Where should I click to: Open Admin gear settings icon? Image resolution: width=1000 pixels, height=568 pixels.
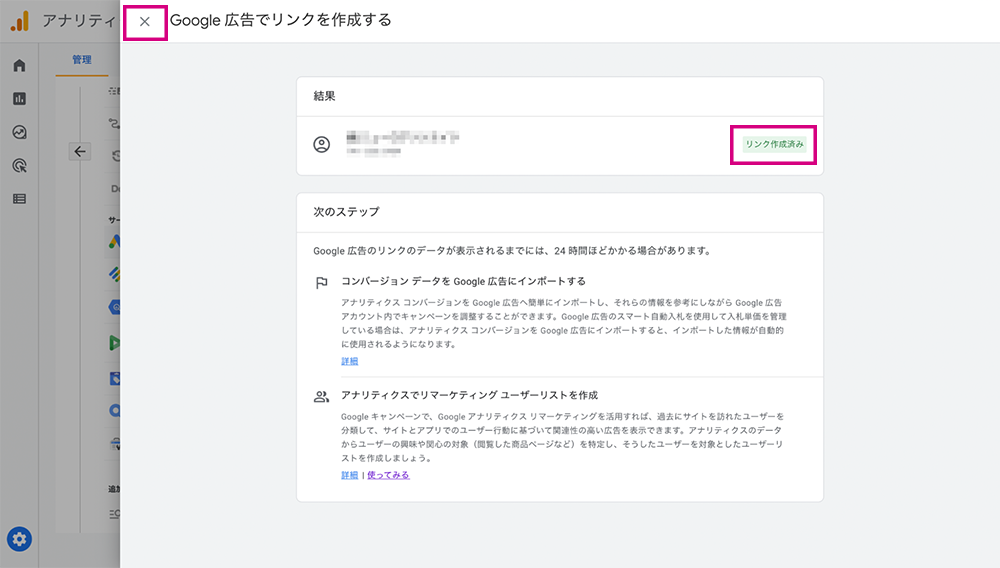pos(19,539)
